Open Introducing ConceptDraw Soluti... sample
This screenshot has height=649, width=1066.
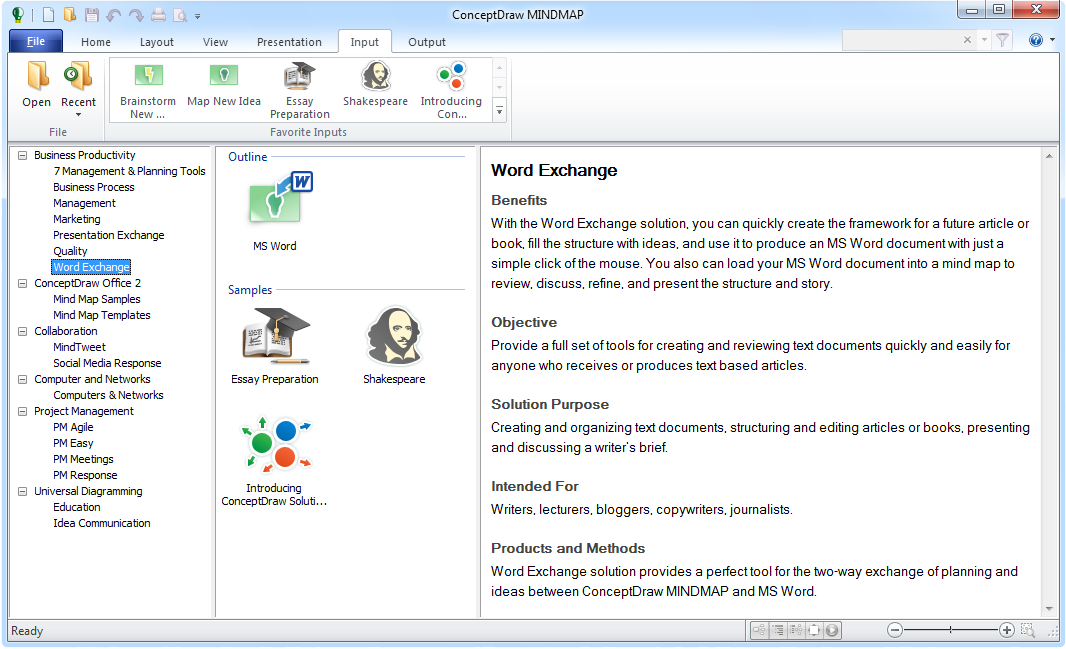274,462
